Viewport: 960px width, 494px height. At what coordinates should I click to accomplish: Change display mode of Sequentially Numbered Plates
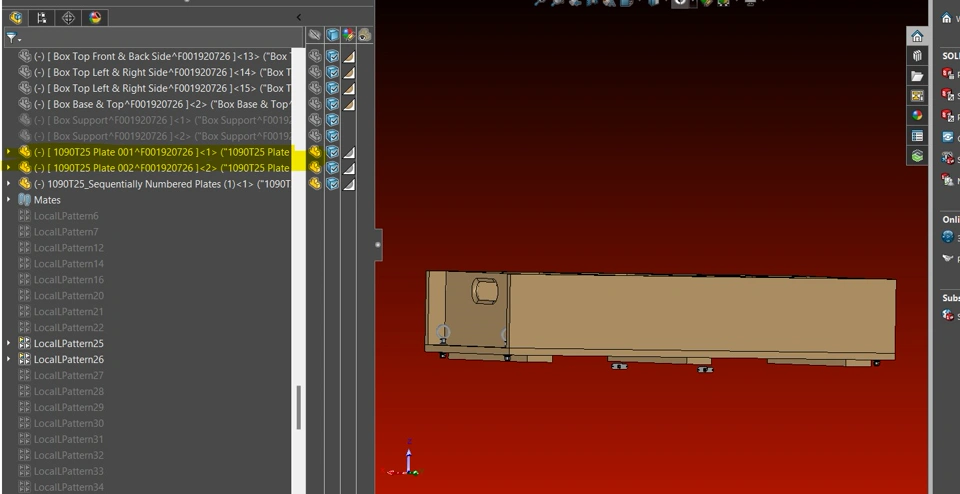[332, 184]
